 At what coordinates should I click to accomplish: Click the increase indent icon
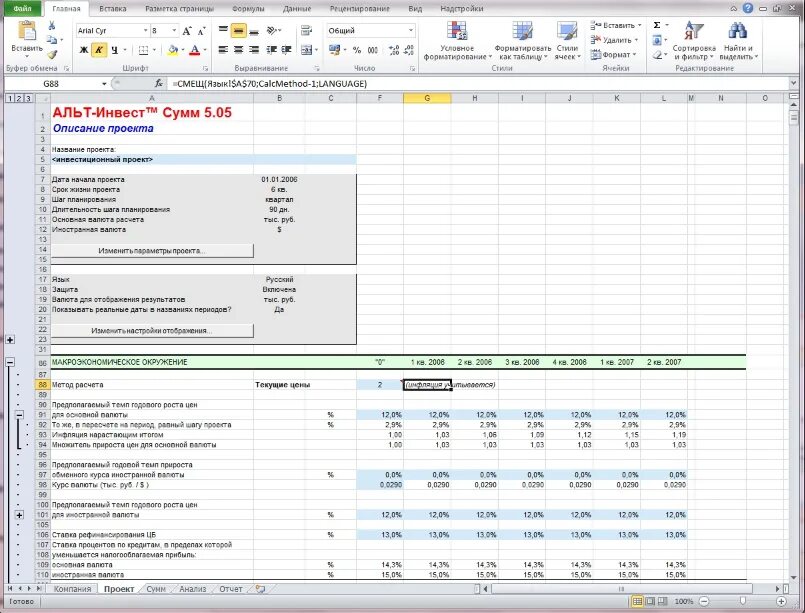click(286, 50)
